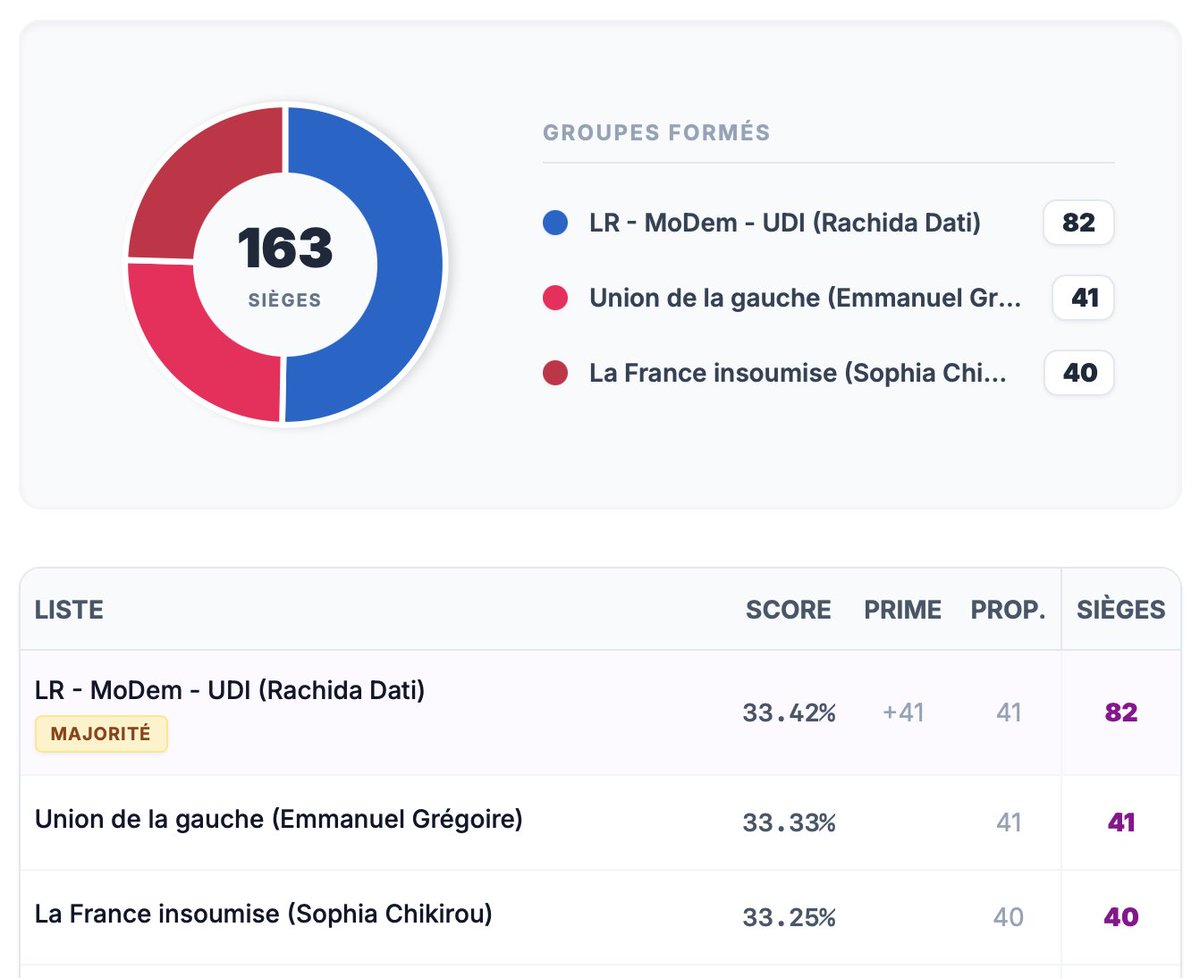Click the +41 prime value
This screenshot has height=978, width=1200.
(903, 713)
